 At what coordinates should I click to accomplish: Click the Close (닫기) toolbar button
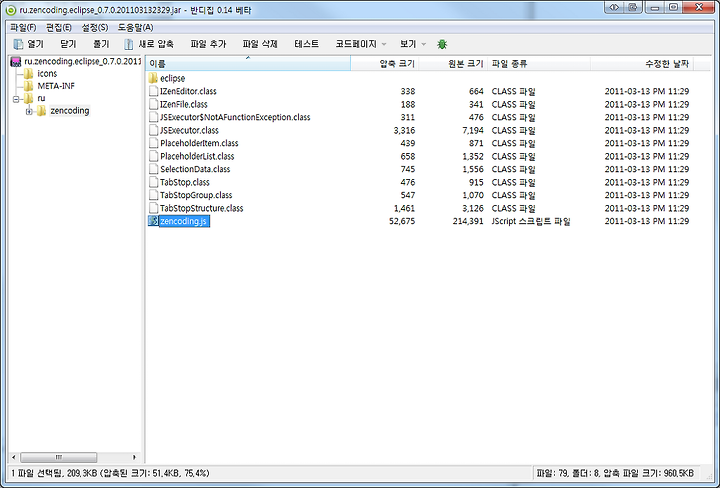tap(68, 44)
